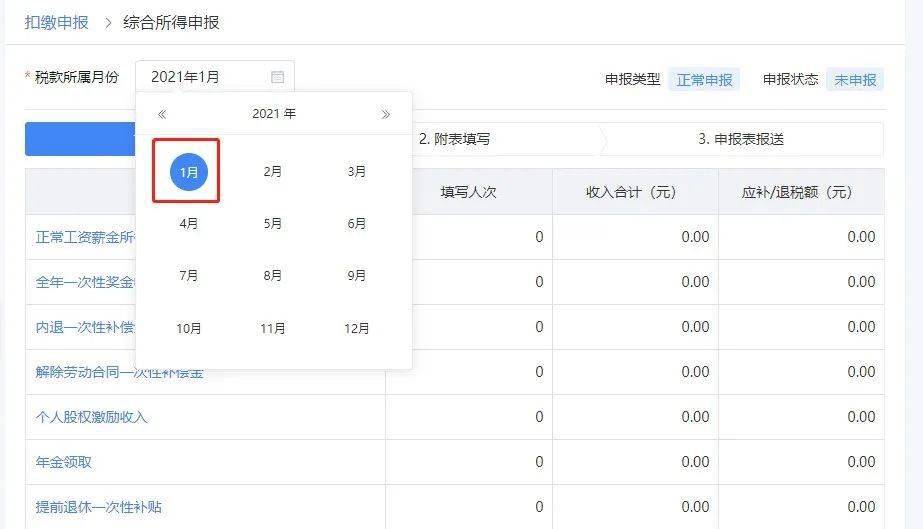Select 4月 in the month picker
The width and height of the screenshot is (923, 529).
coord(188,224)
